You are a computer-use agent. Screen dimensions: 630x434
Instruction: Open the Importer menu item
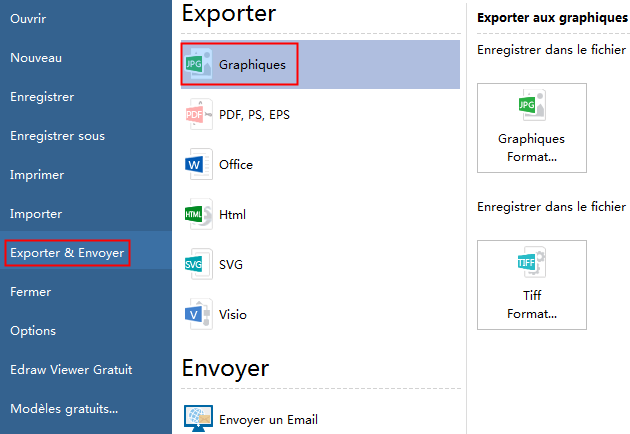[36, 214]
